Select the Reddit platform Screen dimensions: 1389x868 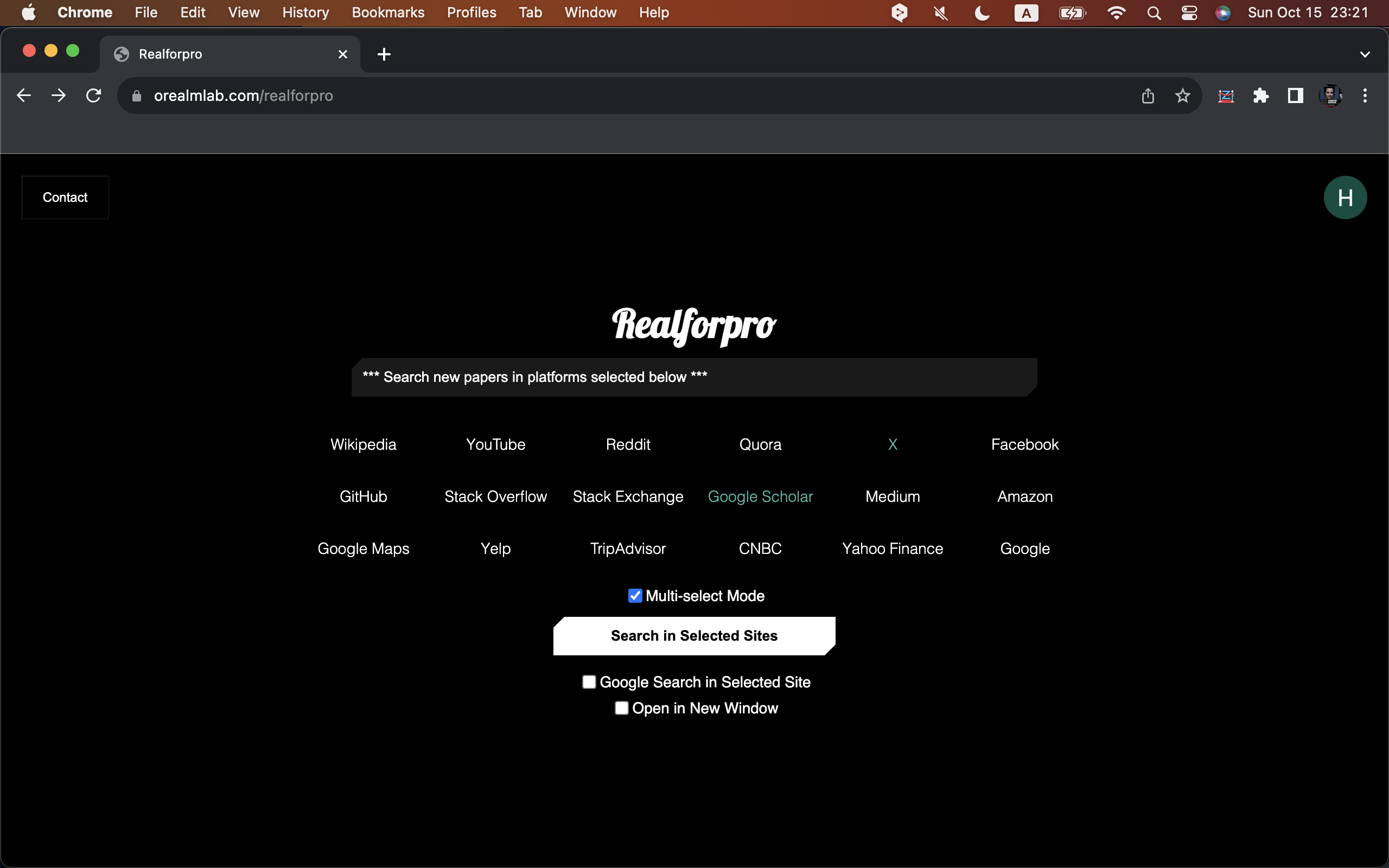[628, 444]
